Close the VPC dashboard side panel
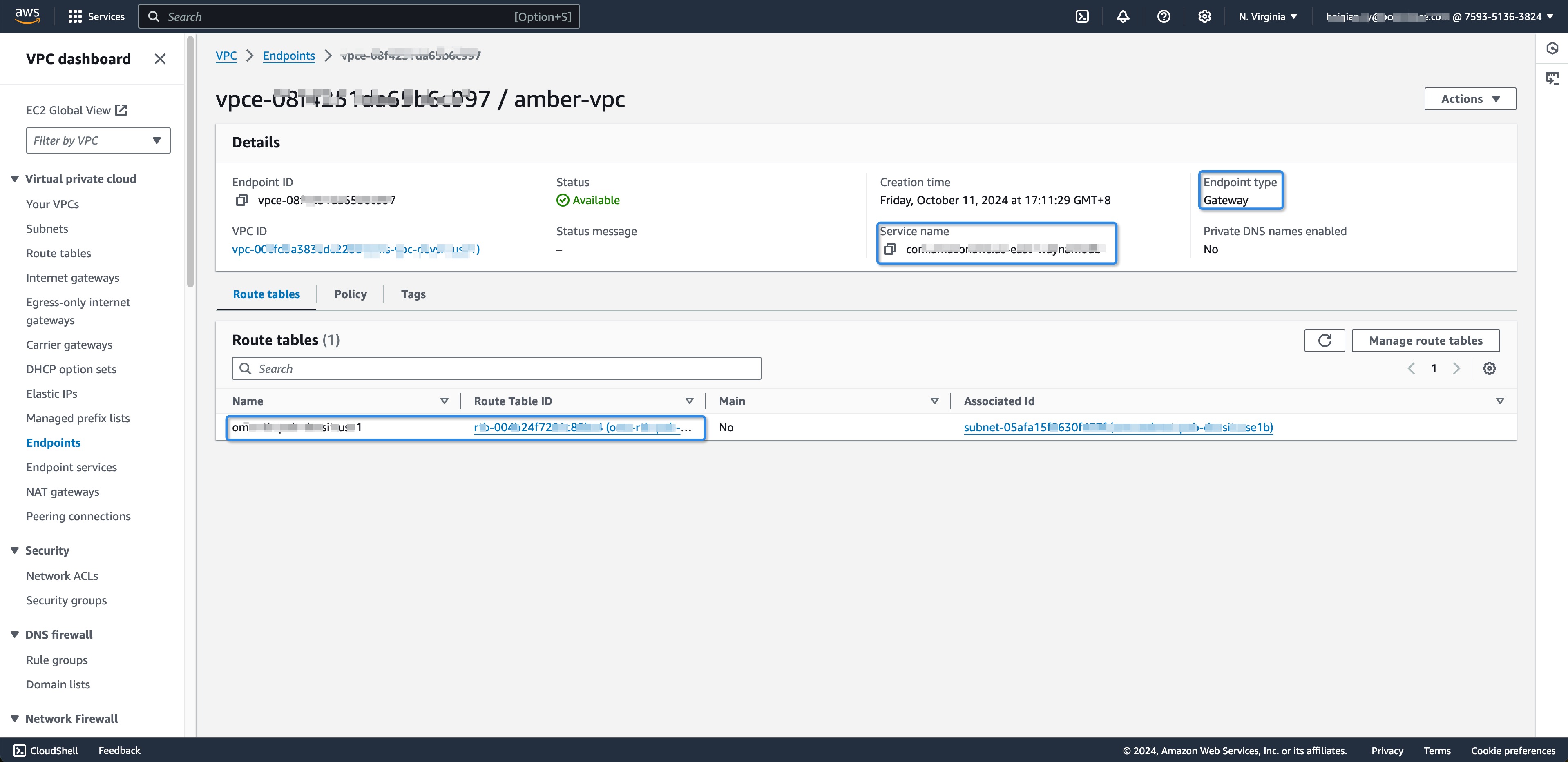1568x762 pixels. click(x=160, y=59)
